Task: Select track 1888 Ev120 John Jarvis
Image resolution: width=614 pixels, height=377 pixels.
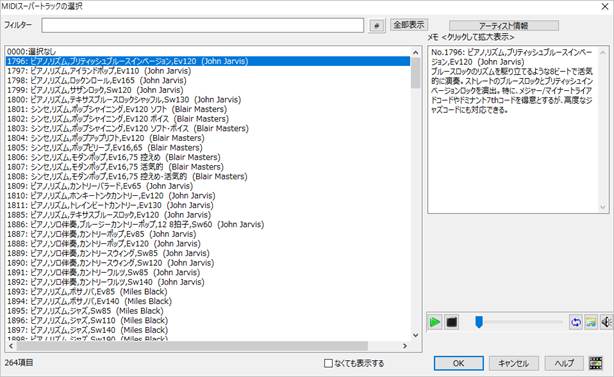Action: pyautogui.click(x=208, y=244)
